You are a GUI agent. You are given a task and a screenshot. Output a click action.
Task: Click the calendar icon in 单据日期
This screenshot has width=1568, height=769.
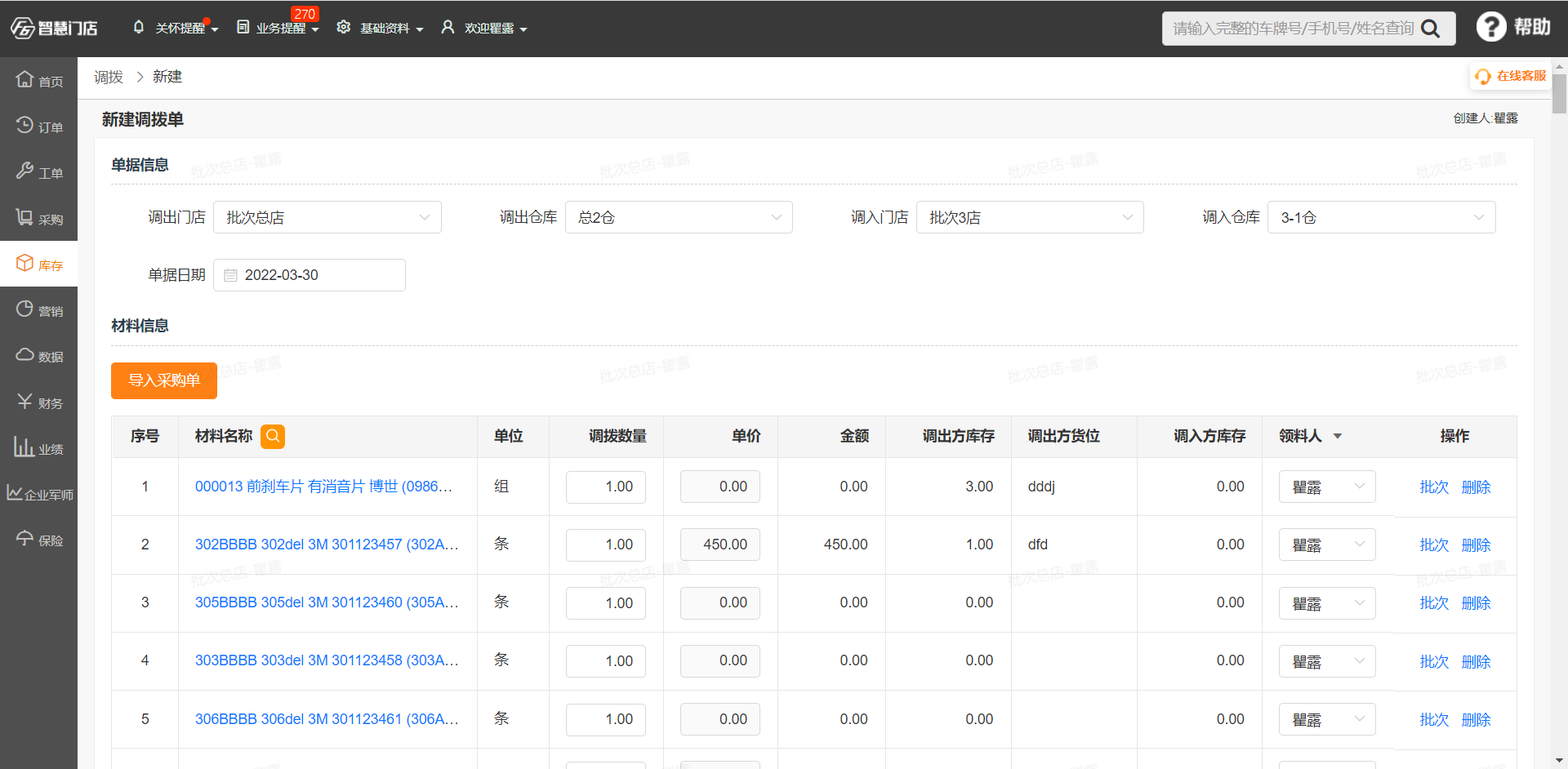click(x=230, y=276)
